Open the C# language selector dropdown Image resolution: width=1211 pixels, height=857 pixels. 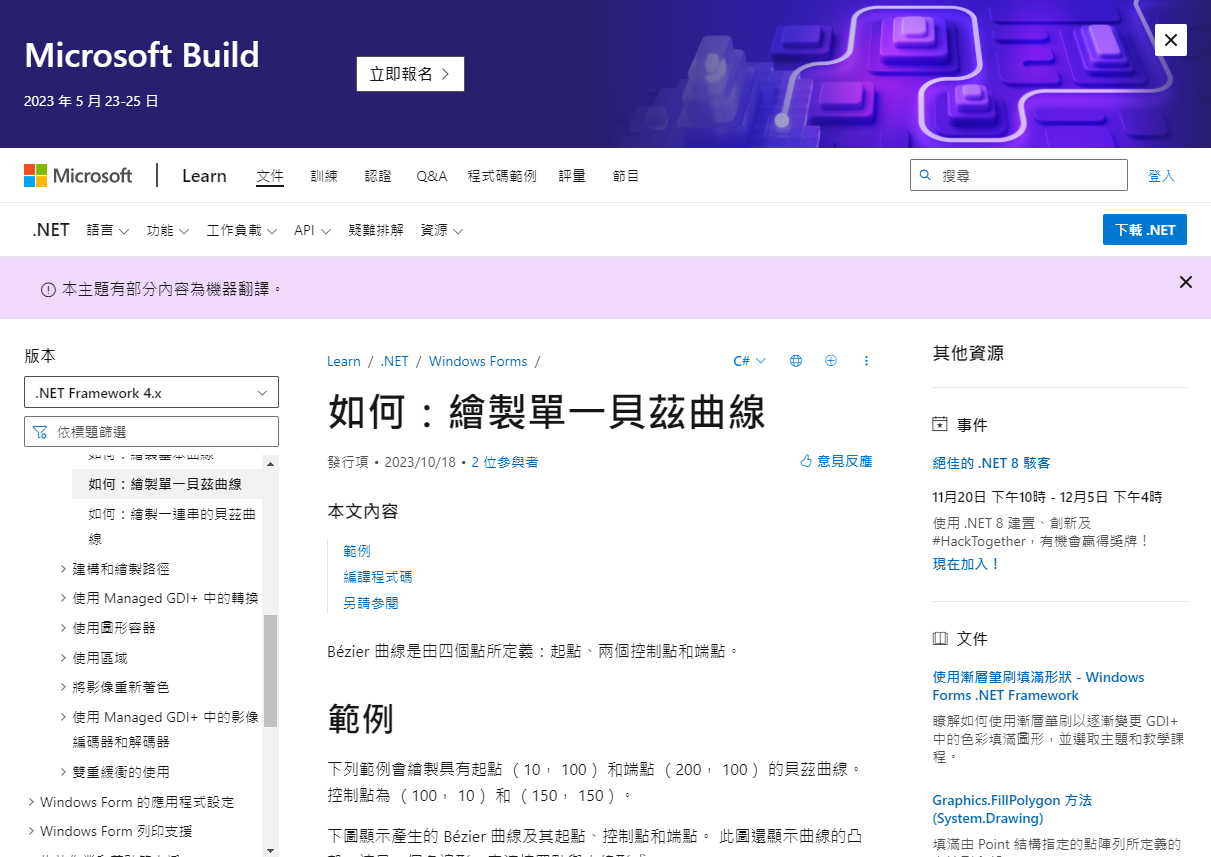click(x=750, y=361)
